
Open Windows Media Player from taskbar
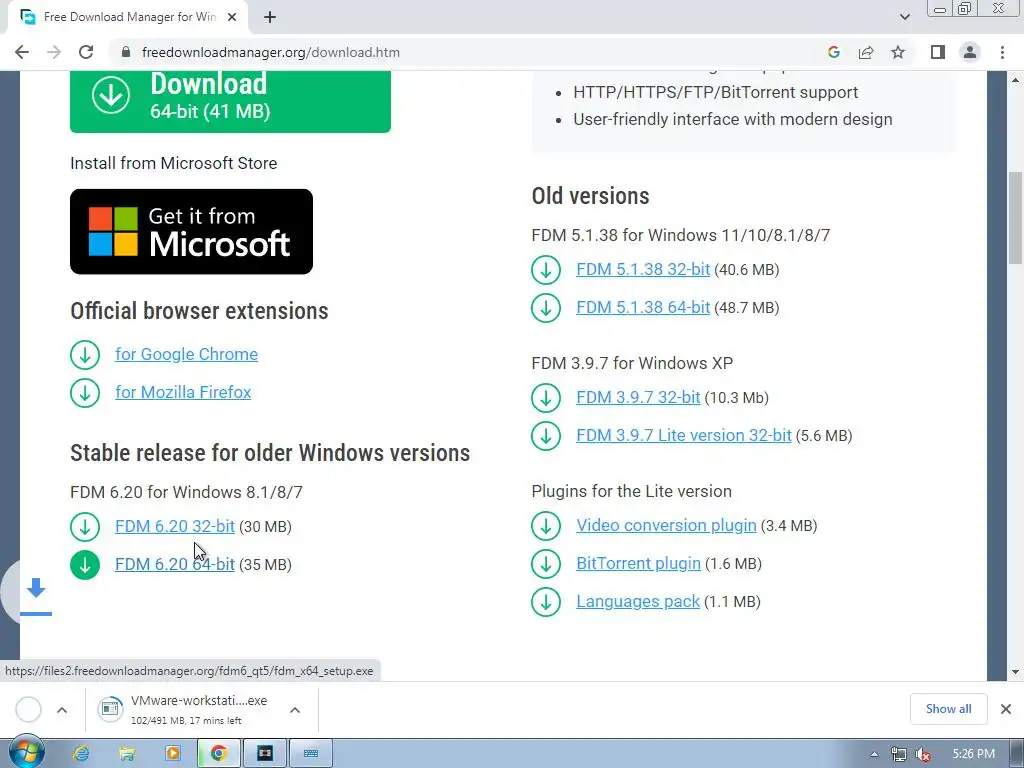click(172, 754)
